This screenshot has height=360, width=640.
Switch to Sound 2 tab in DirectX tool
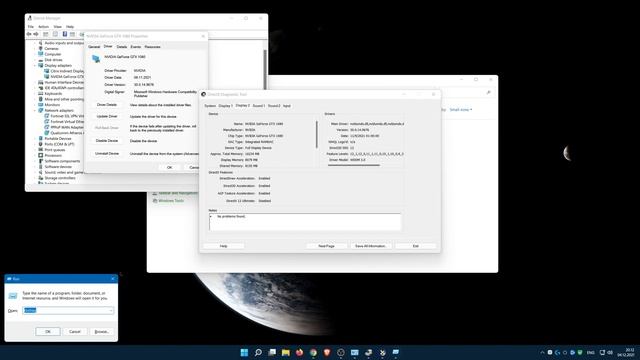pos(274,106)
